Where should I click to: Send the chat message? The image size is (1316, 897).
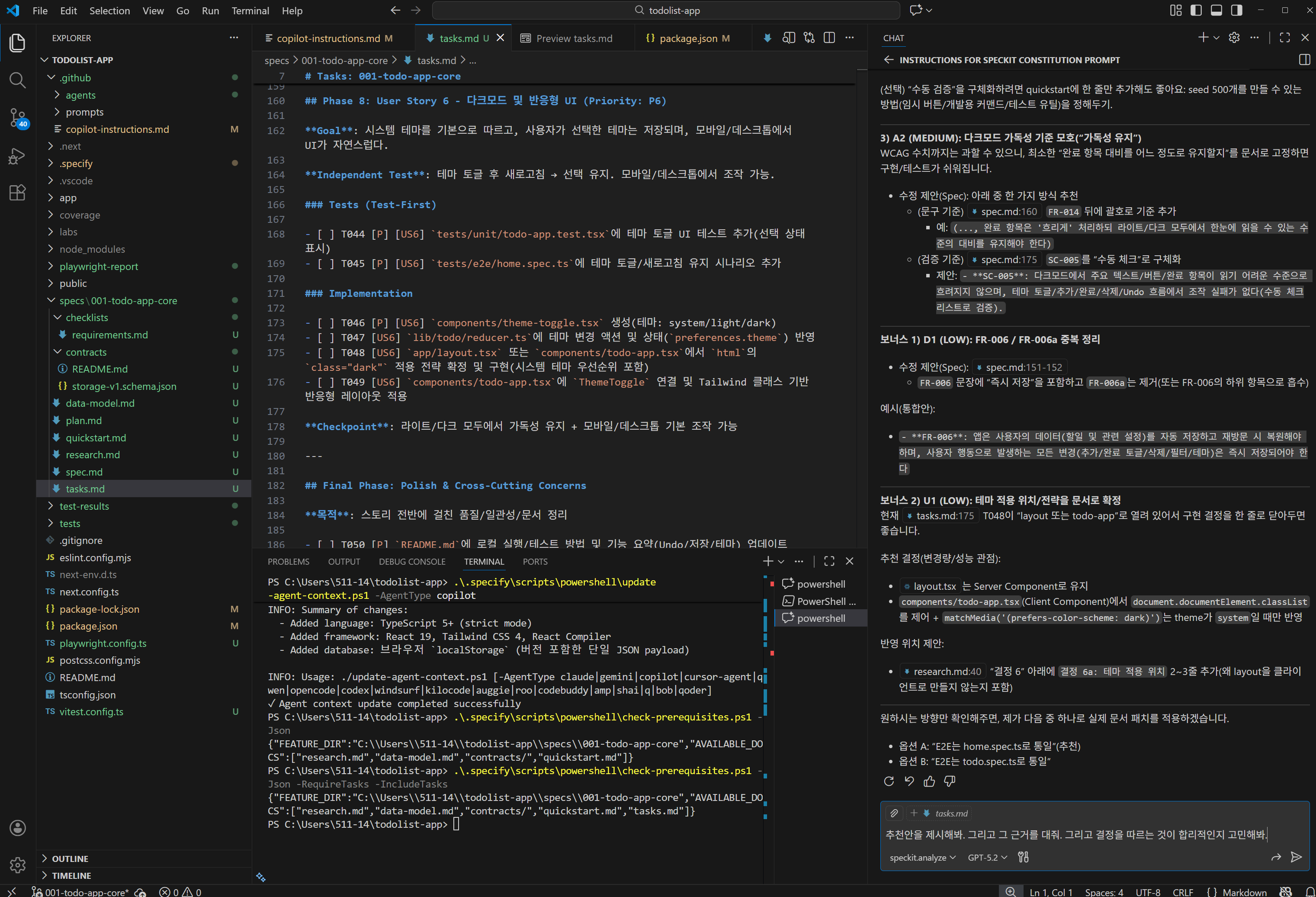pos(1296,857)
